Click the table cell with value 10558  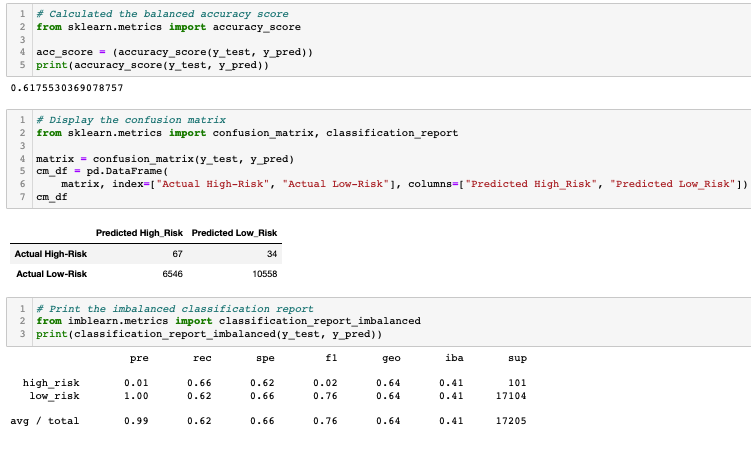265,274
